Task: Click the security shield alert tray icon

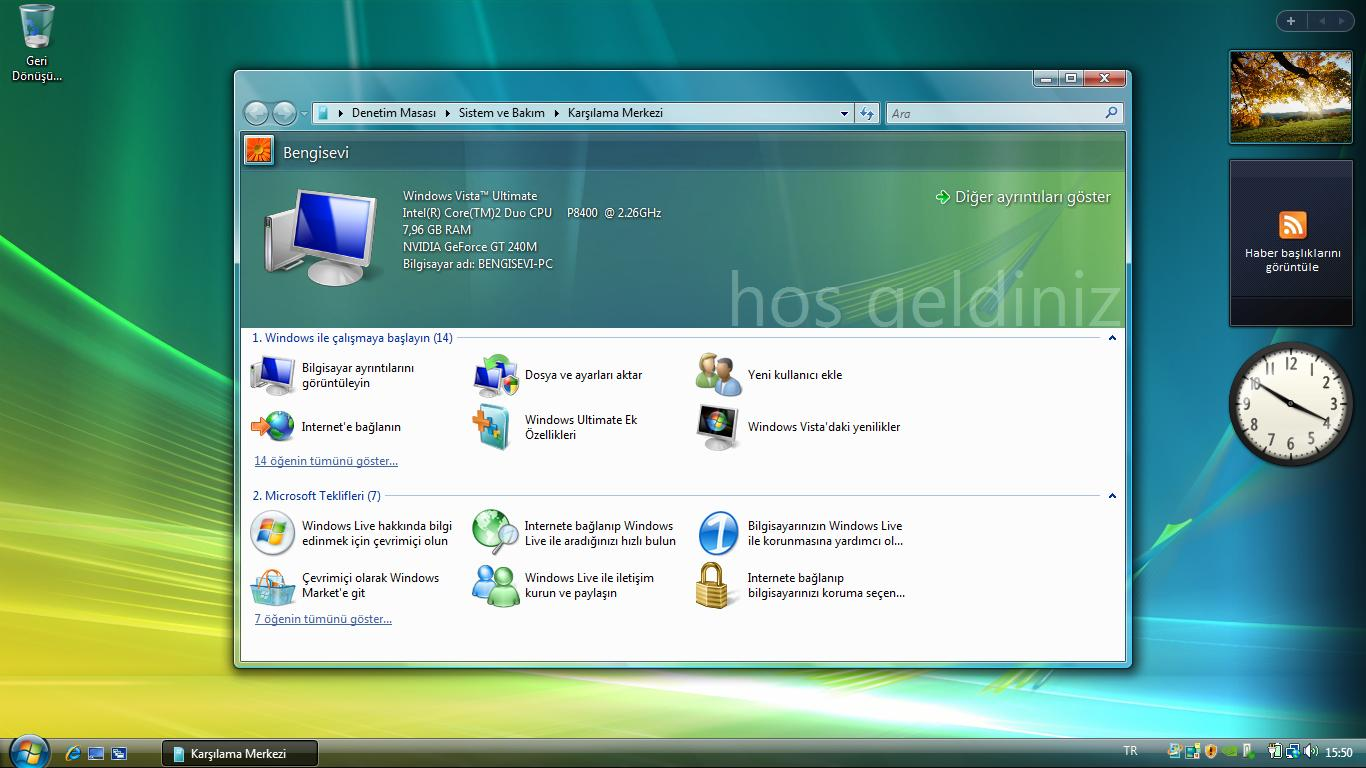Action: click(x=1211, y=752)
